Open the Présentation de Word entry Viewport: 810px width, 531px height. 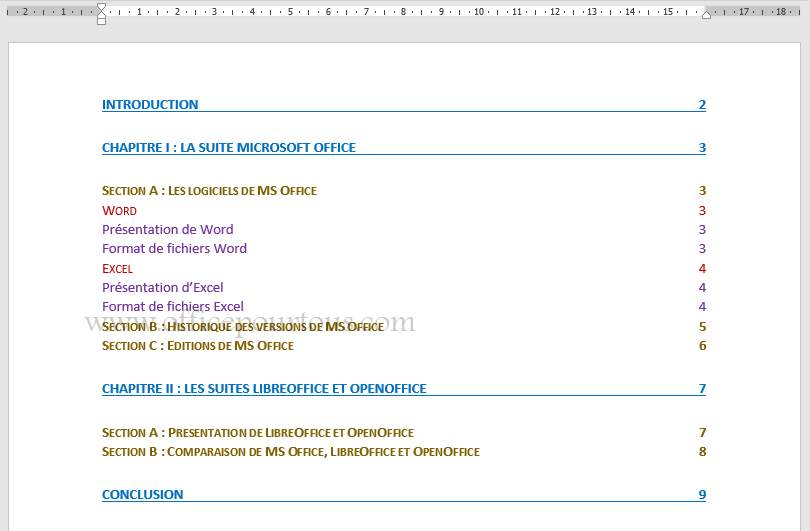coord(167,229)
